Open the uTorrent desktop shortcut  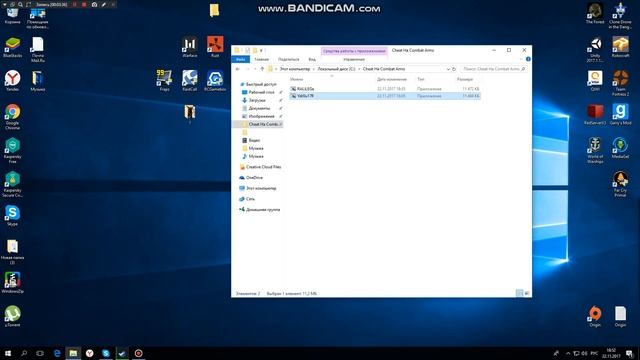click(x=12, y=316)
